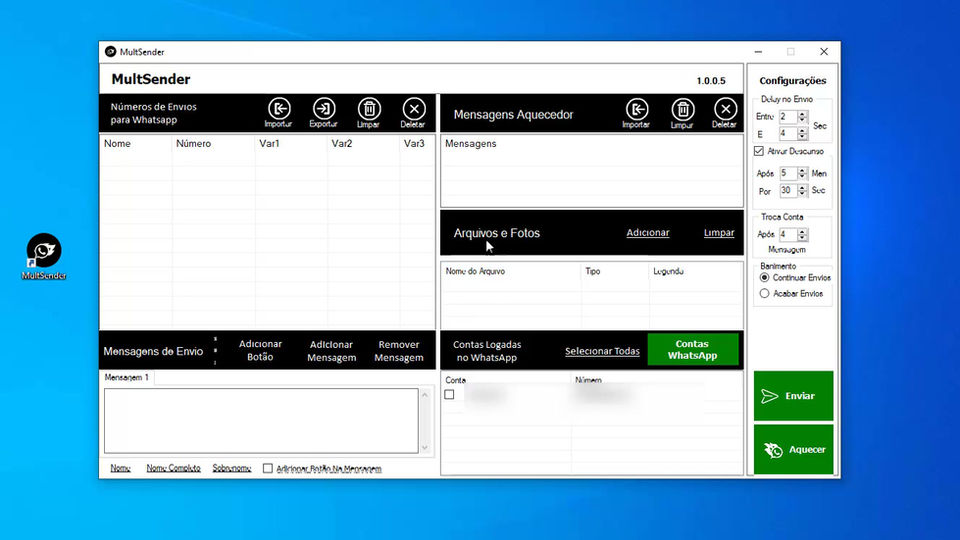Close the MultSender window
Image resolution: width=960 pixels, height=540 pixels.
click(x=824, y=52)
